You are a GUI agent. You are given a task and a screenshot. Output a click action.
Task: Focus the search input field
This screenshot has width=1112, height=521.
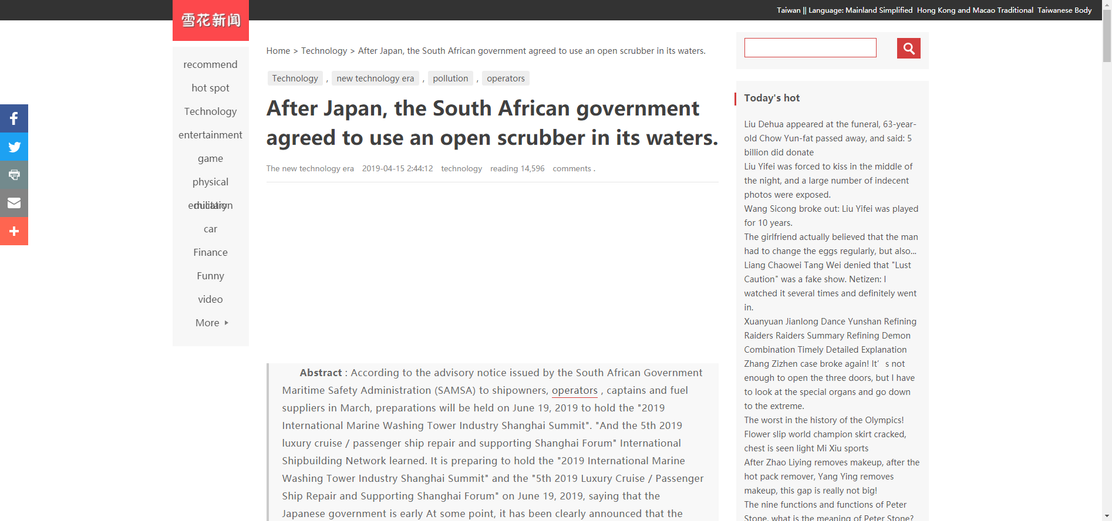[x=810, y=48]
